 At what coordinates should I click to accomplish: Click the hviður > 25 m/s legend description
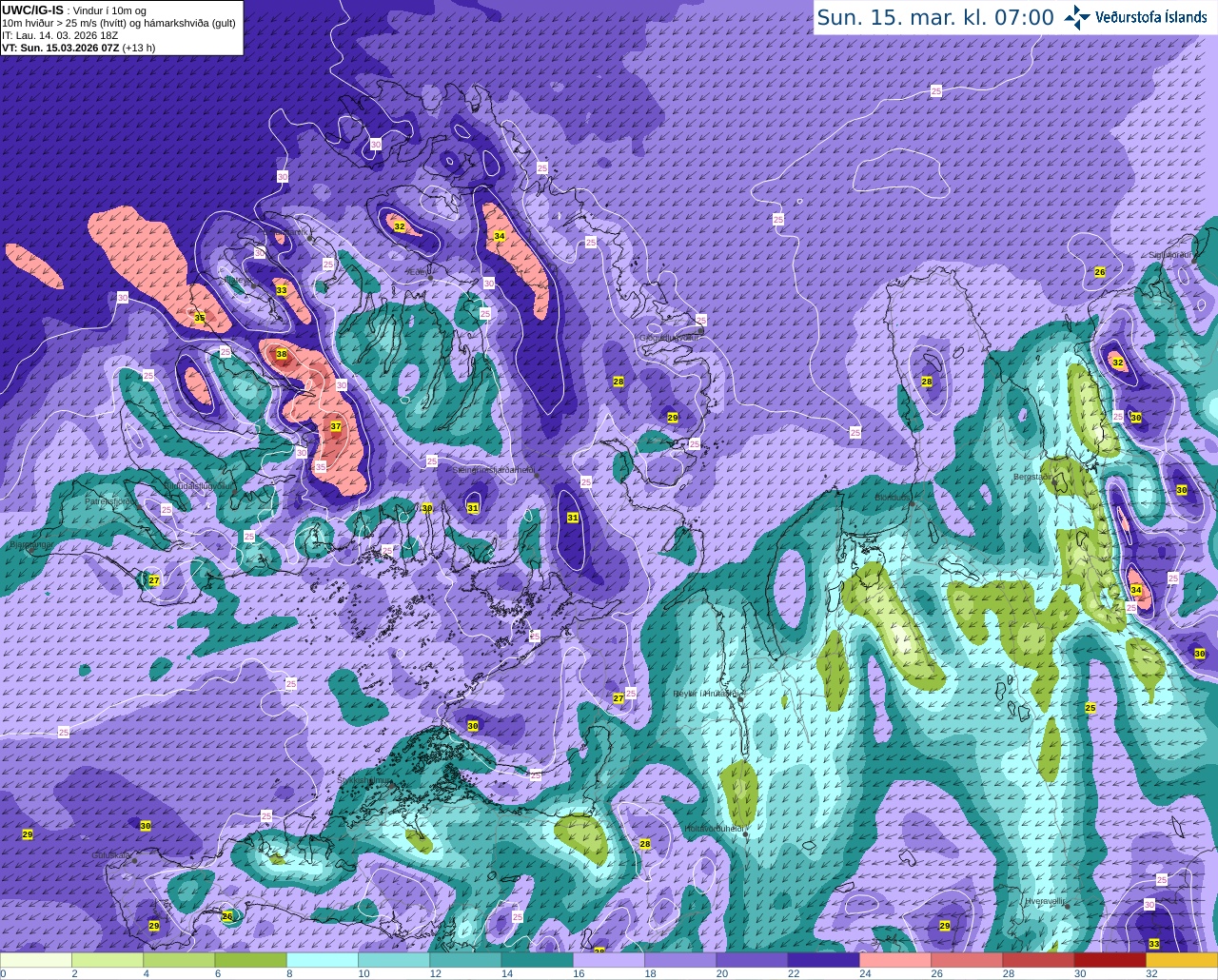pos(119,23)
